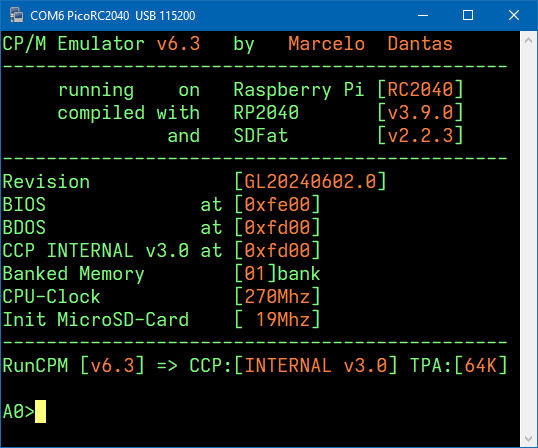Click the A0> prompt text

pos(19,411)
